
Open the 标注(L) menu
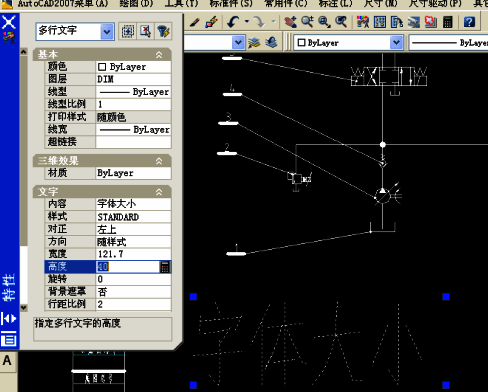(335, 4)
